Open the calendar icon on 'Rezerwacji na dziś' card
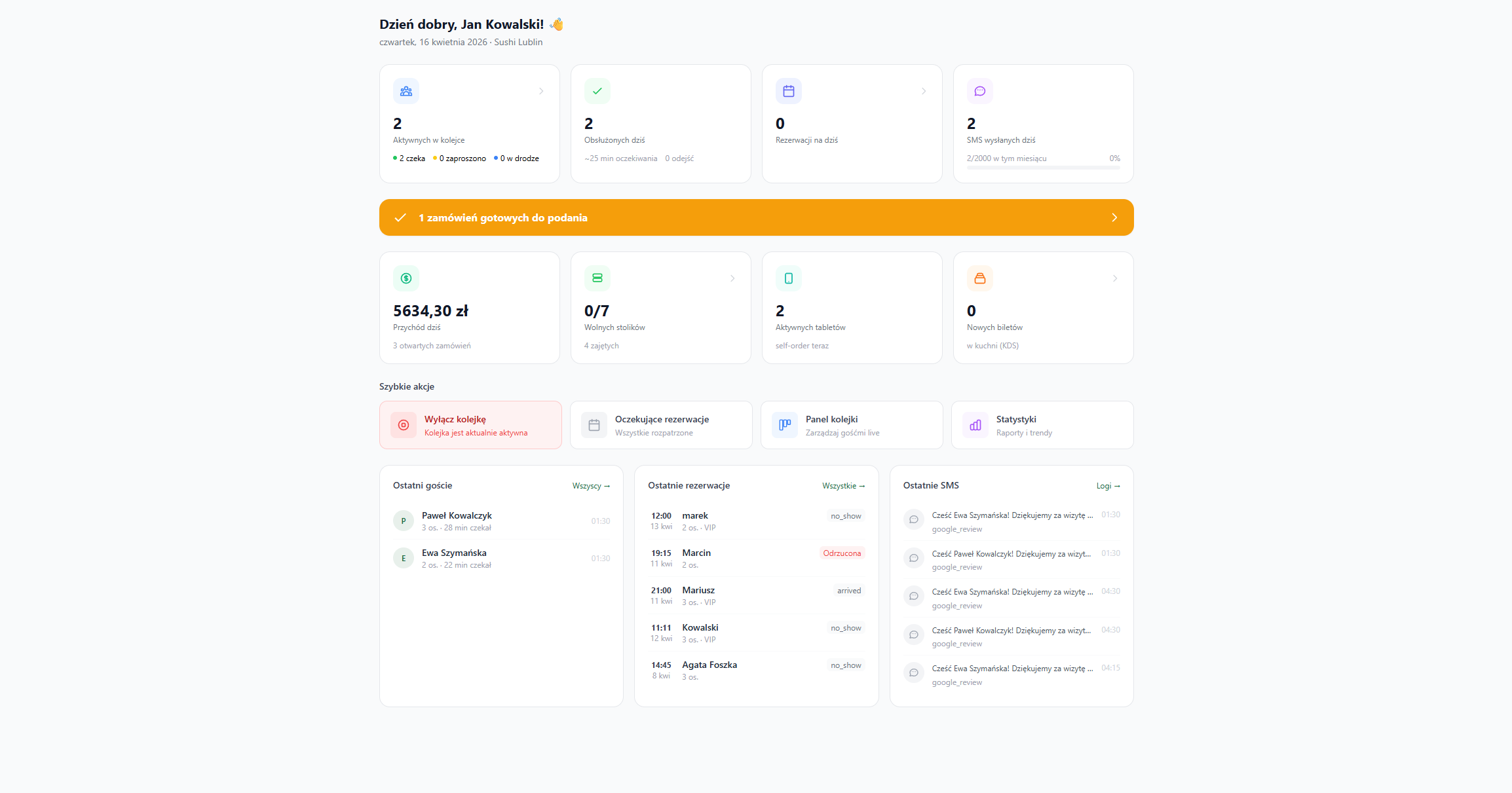 pos(788,91)
